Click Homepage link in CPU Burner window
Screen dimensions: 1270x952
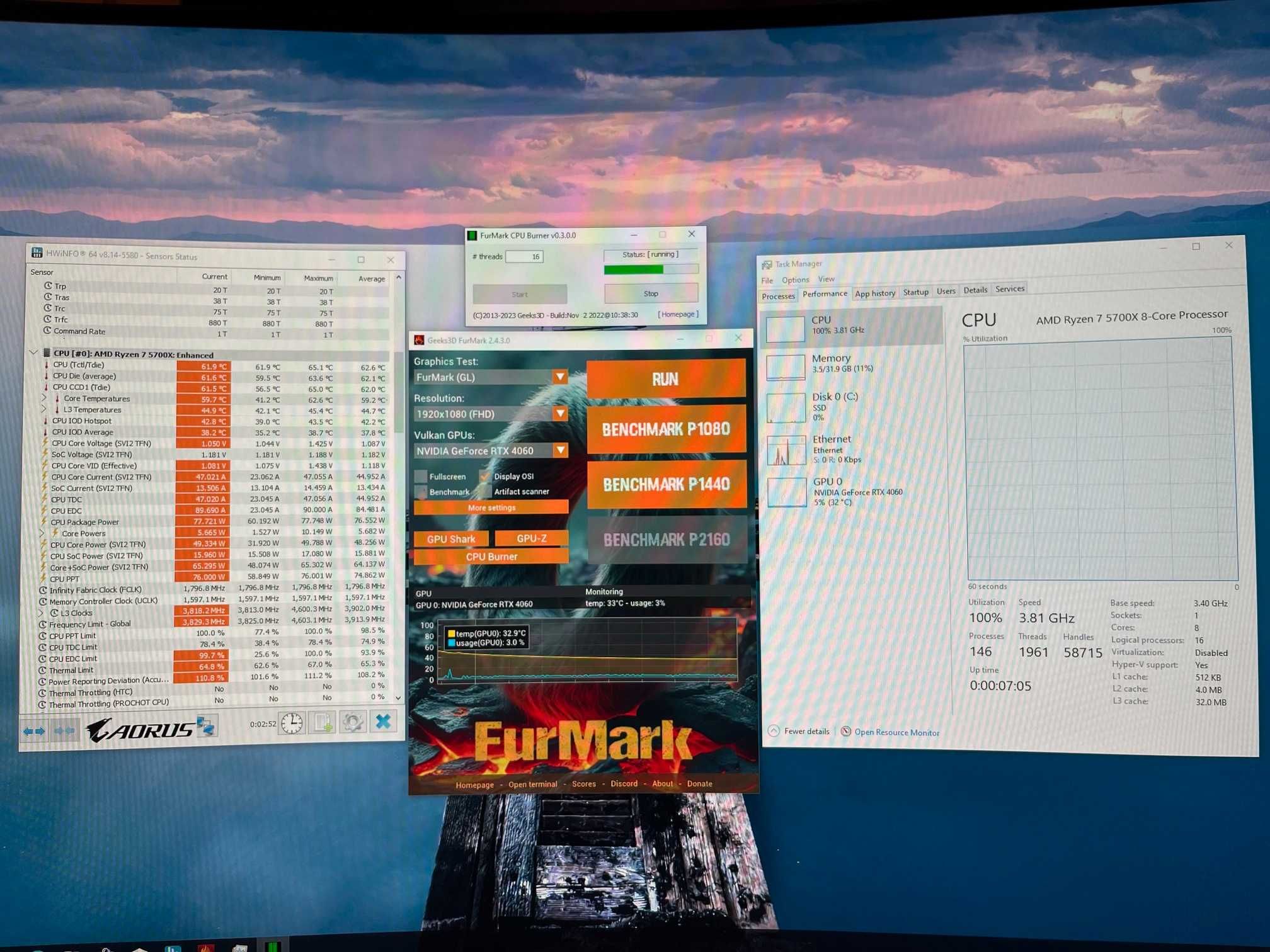(678, 314)
